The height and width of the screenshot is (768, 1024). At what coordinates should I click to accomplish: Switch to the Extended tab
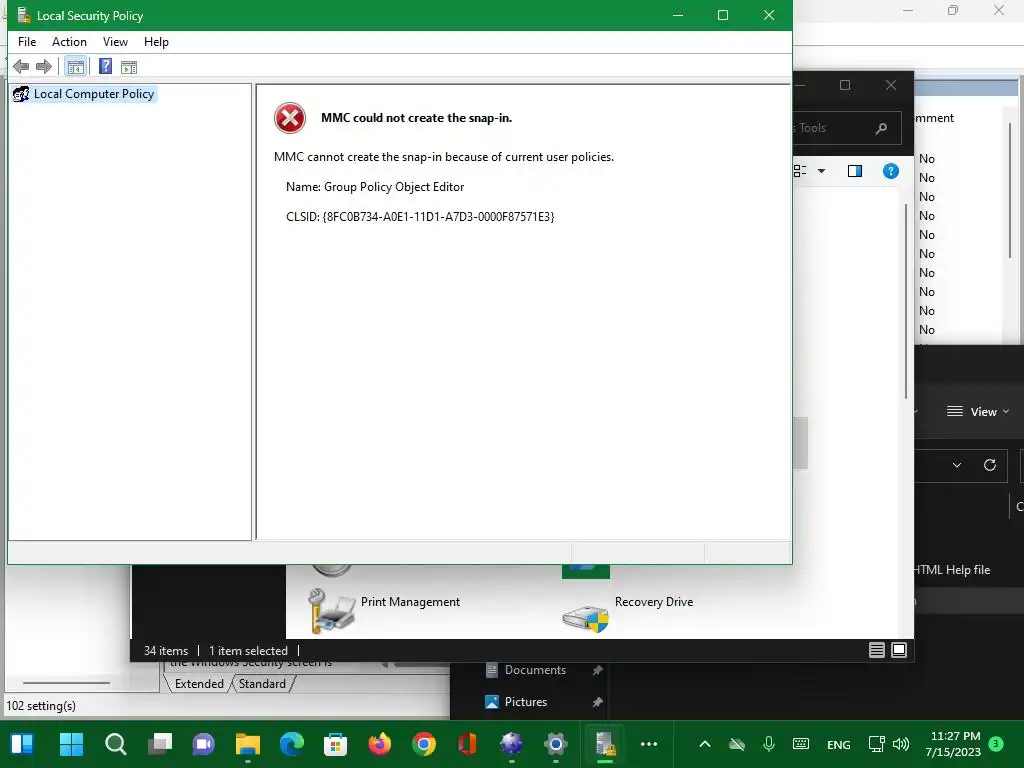[x=199, y=684]
